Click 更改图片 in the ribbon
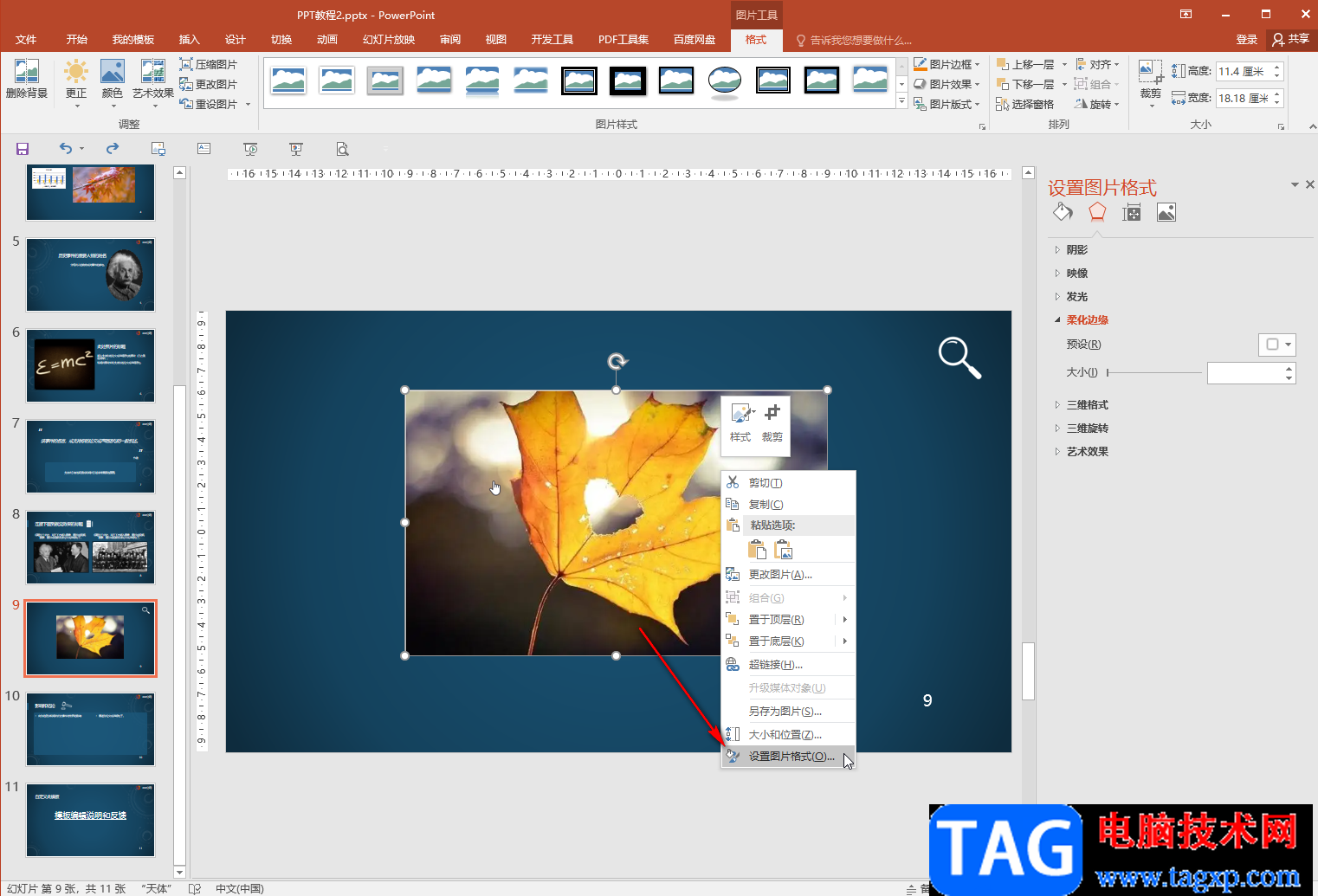The image size is (1318, 896). pyautogui.click(x=208, y=84)
